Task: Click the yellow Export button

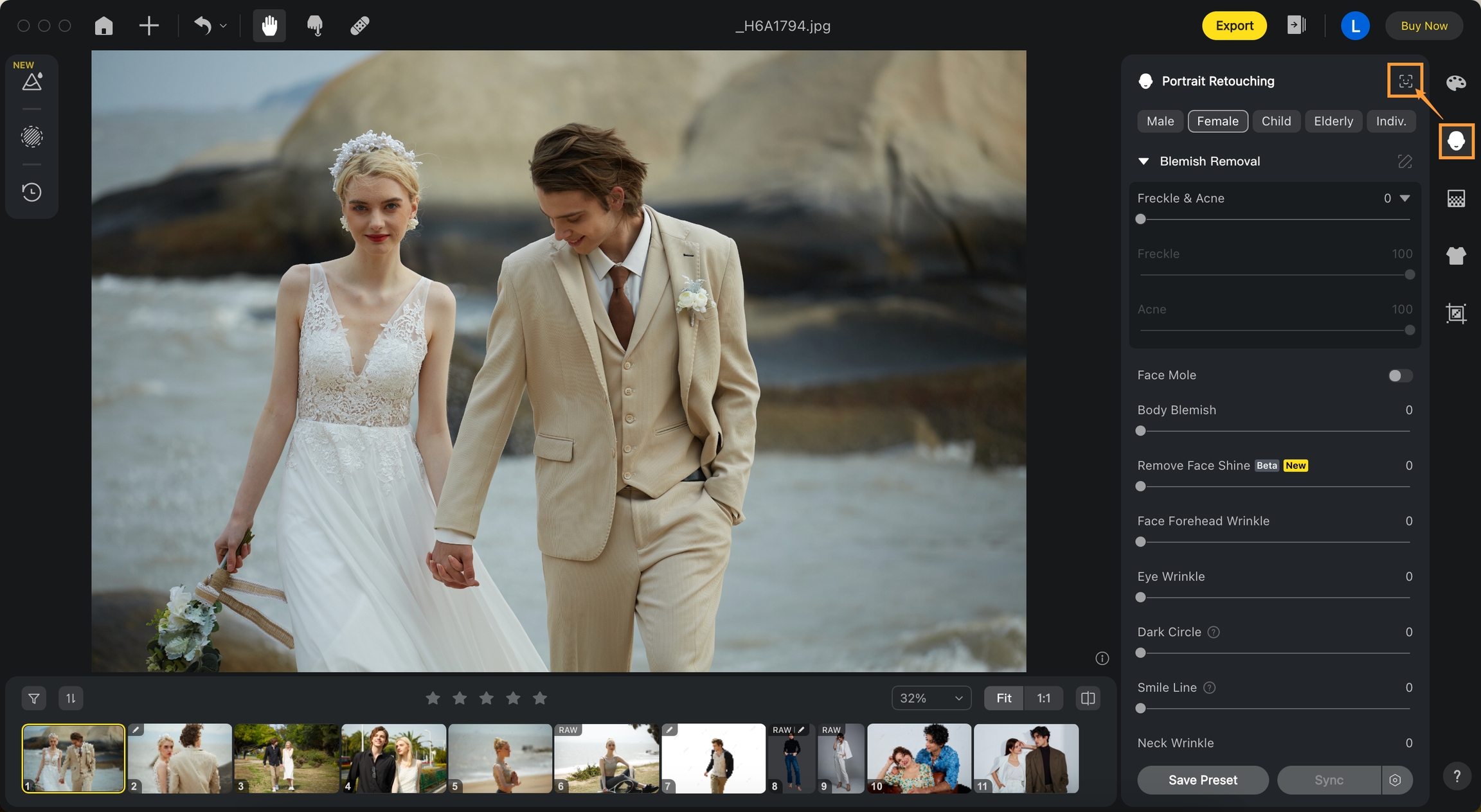Action: click(x=1234, y=26)
